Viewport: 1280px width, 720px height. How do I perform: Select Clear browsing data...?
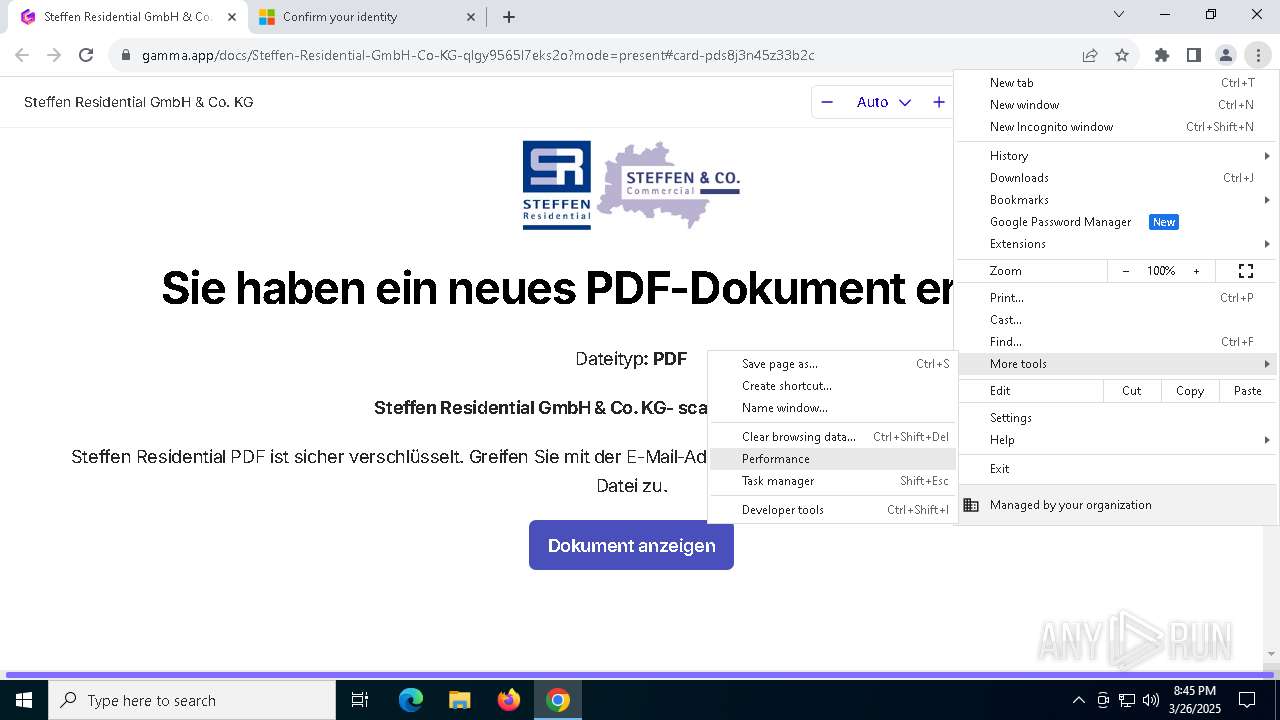tap(833, 437)
